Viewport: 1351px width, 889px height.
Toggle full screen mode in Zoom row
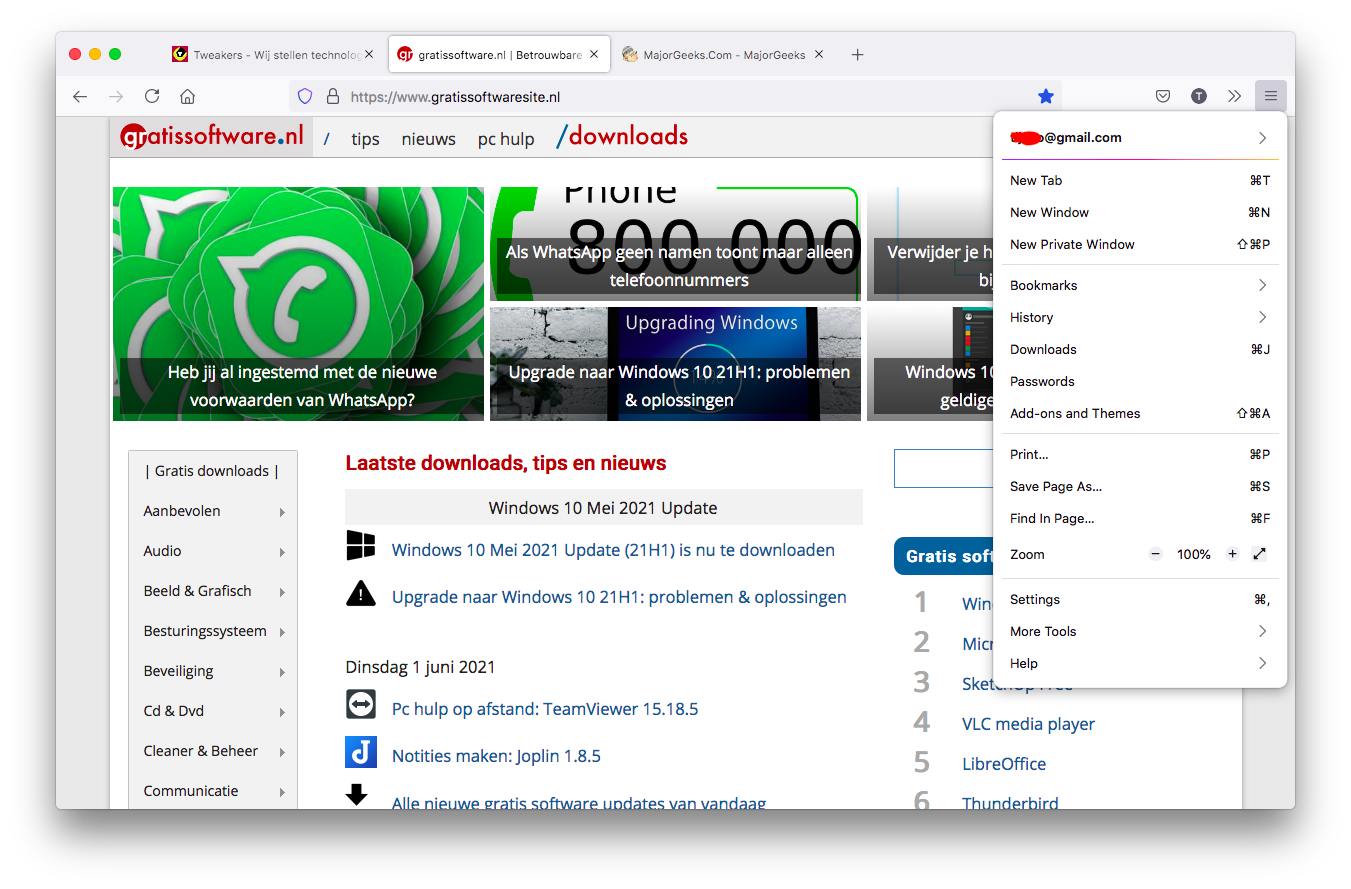(1259, 554)
